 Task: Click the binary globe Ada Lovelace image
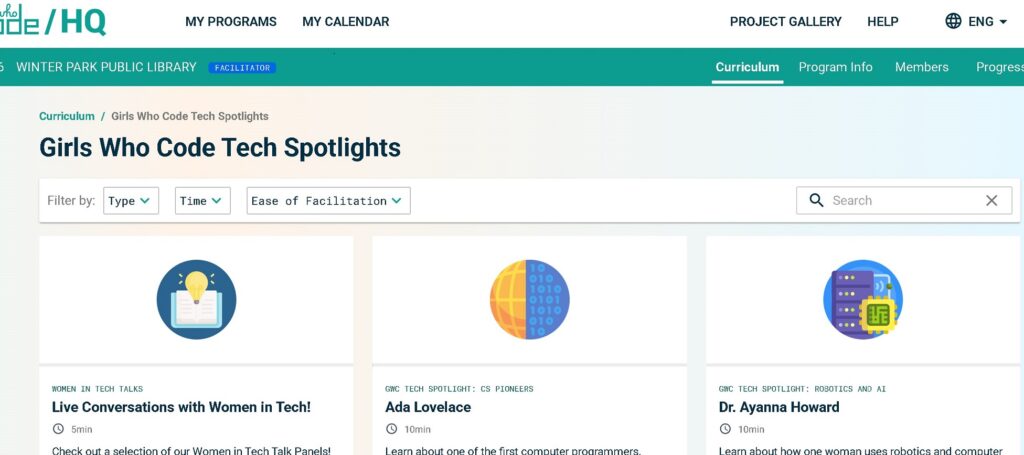[x=529, y=299]
